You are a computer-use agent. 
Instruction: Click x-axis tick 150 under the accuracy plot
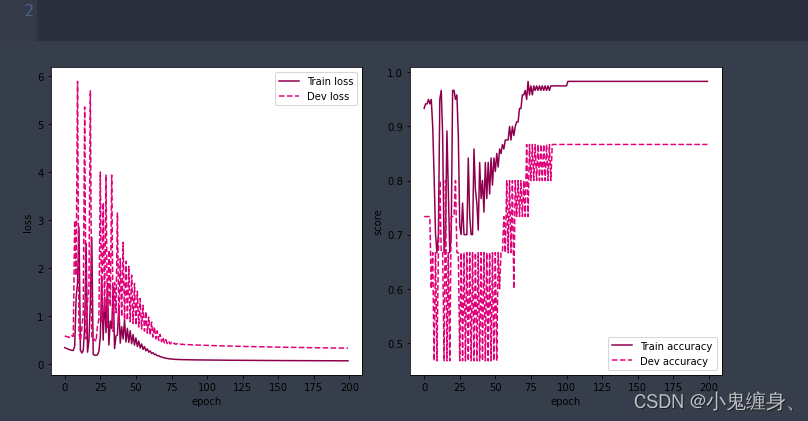click(637, 387)
